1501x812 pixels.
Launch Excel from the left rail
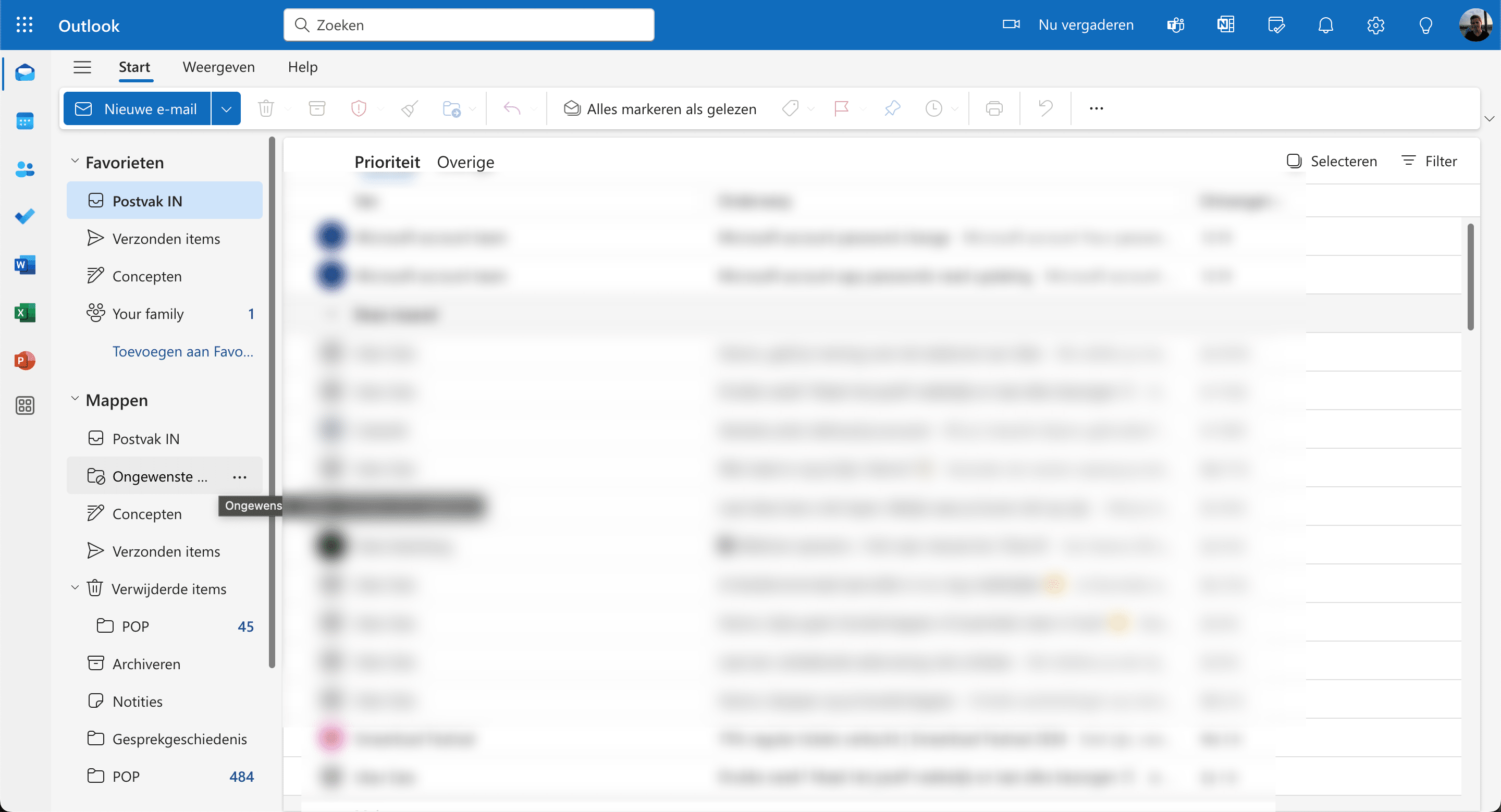coord(24,313)
